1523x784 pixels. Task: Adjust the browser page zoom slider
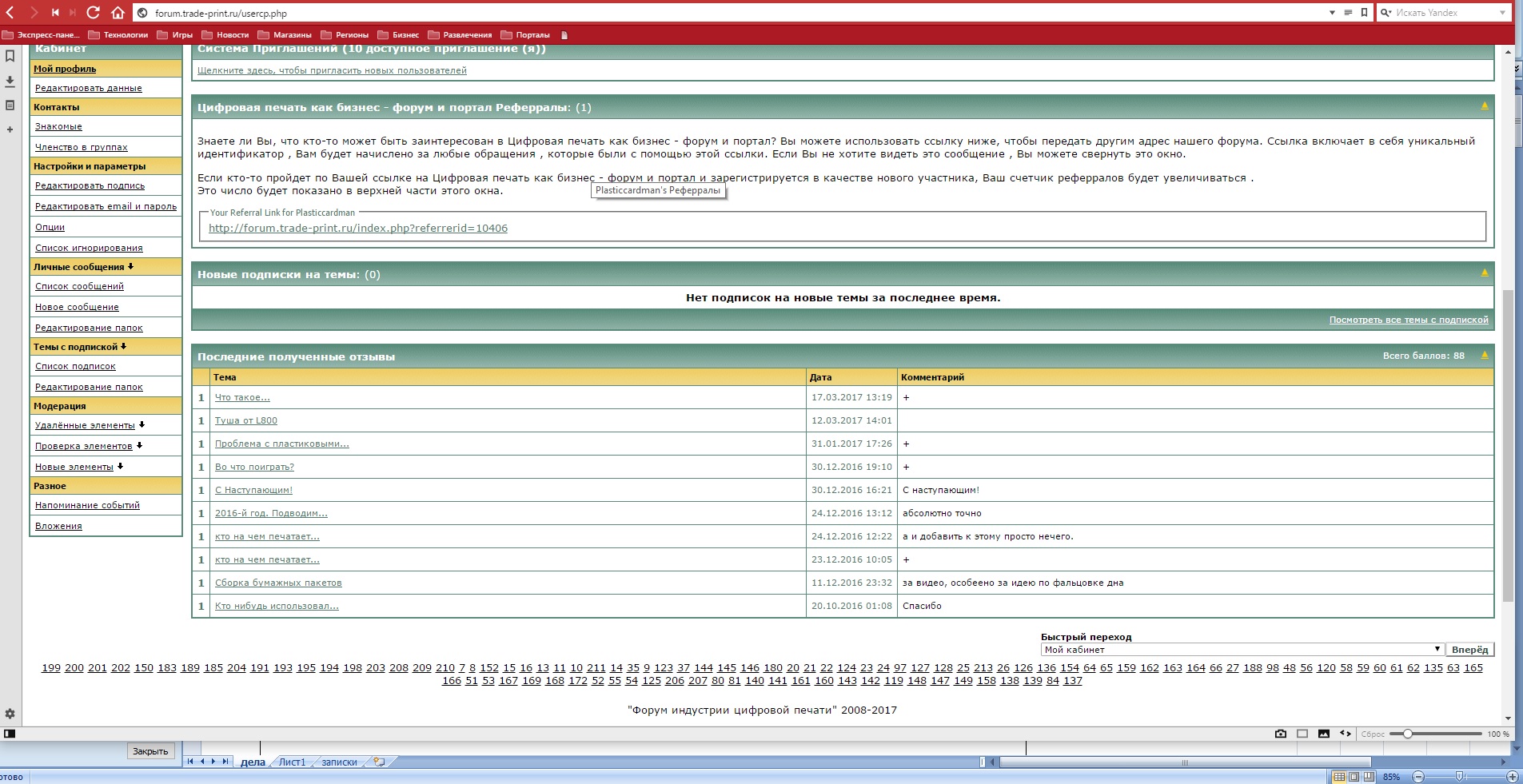(1407, 734)
